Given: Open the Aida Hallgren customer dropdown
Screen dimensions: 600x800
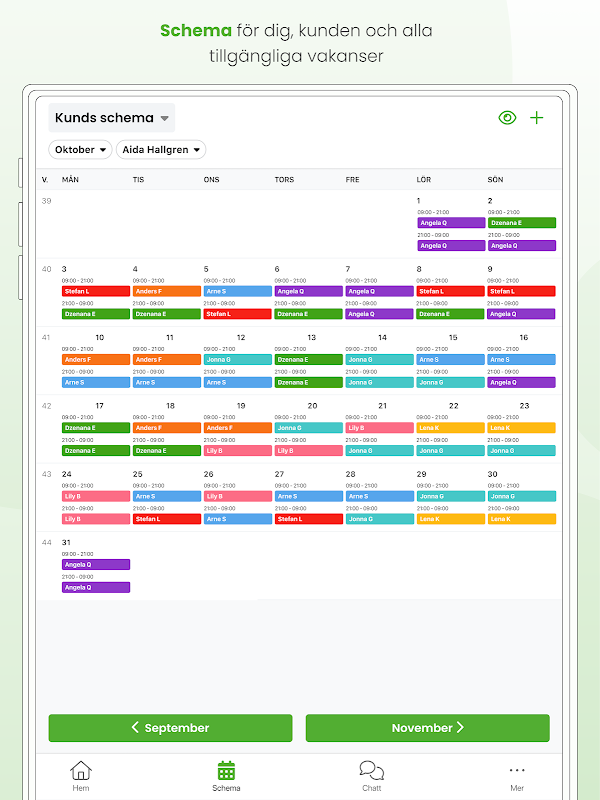Looking at the screenshot, I should (161, 149).
